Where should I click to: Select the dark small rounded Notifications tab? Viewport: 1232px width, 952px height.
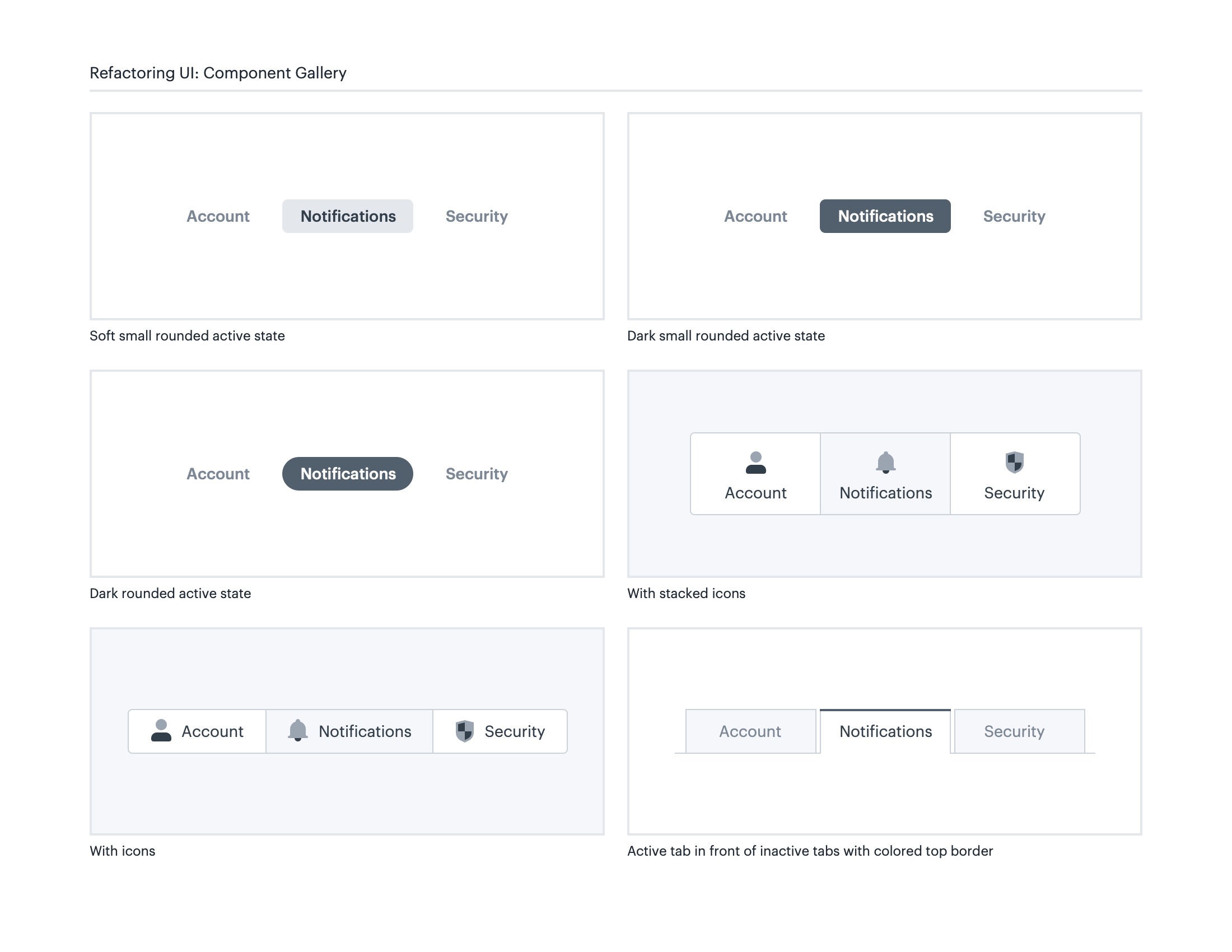[x=884, y=216]
